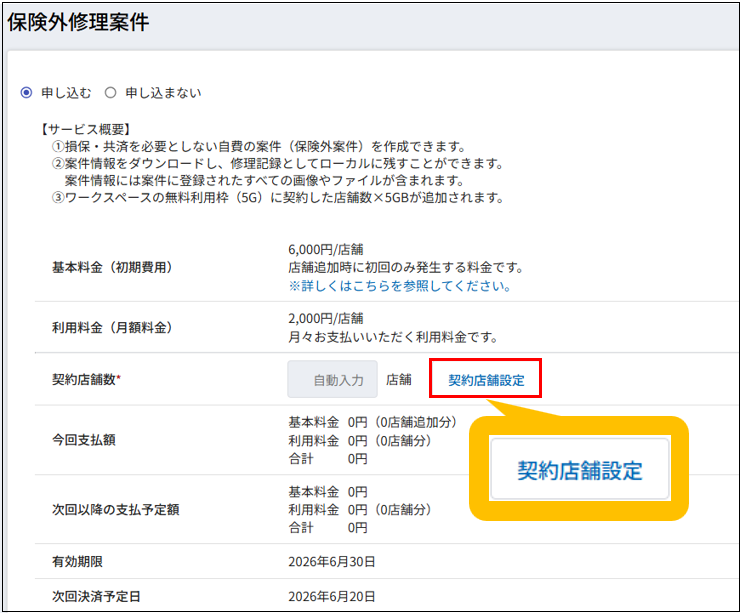Viewport: 741px width, 613px height.
Task: Select the 利用料金（月額料金） row label
Action: tap(112, 328)
